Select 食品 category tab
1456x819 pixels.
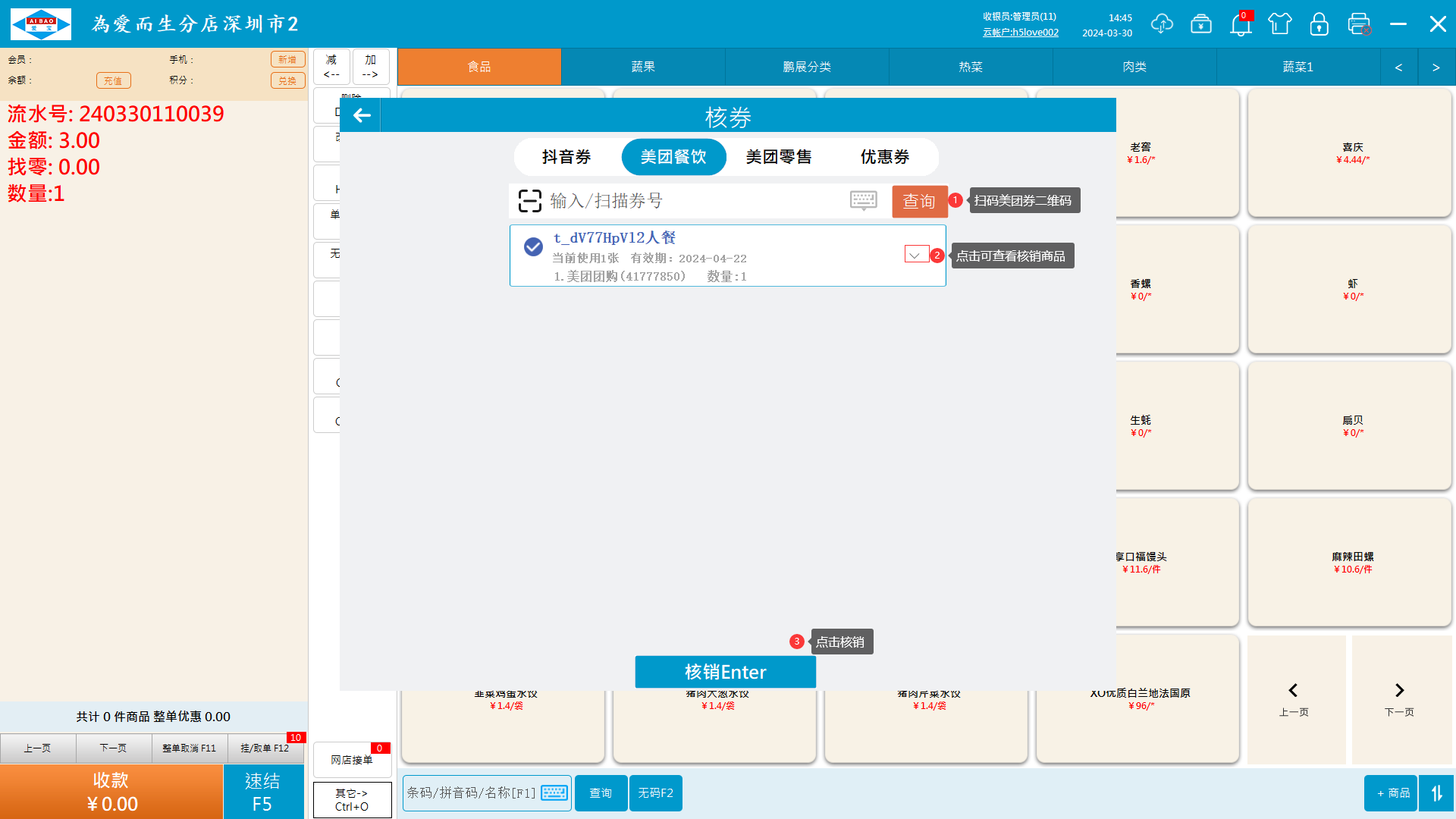point(479,67)
